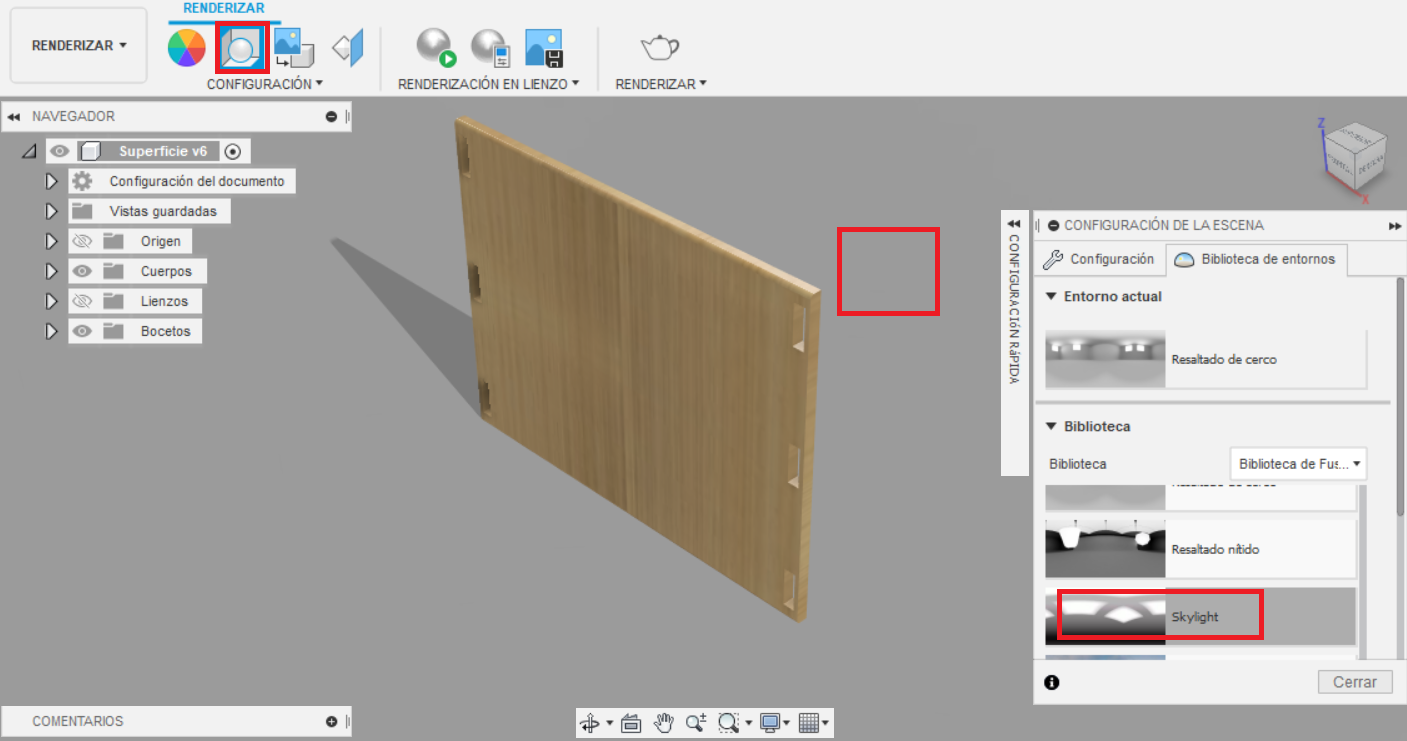This screenshot has height=741, width=1407.
Task: Click the minus icon on NAVEGADOR header
Action: coord(331,117)
